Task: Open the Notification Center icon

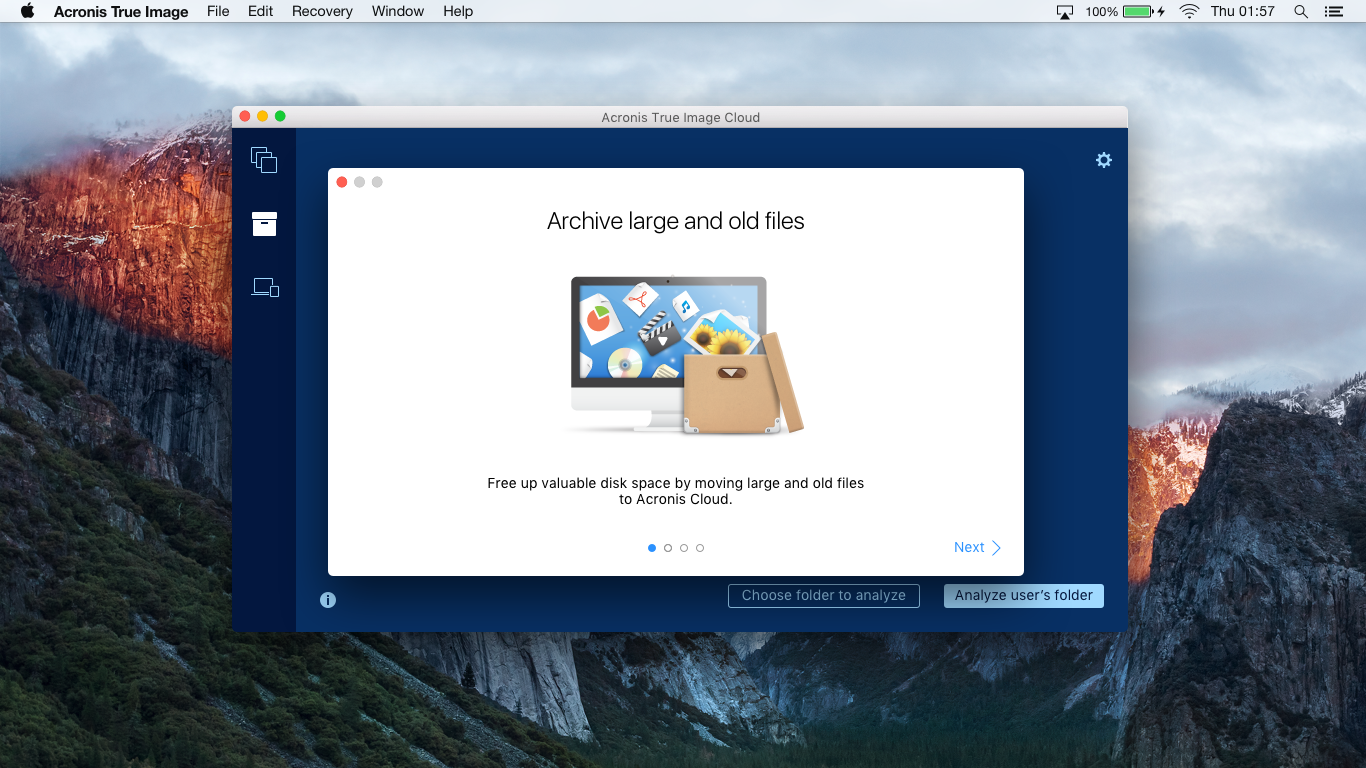Action: pos(1333,12)
